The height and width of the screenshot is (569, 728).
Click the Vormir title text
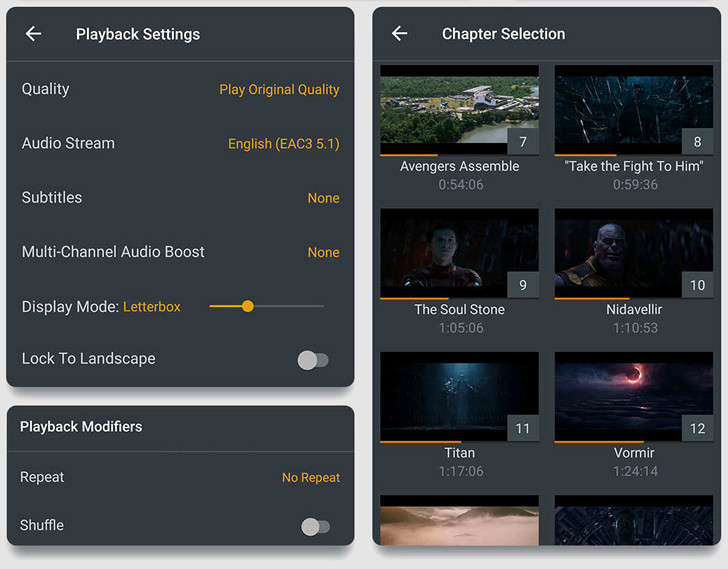tap(634, 453)
